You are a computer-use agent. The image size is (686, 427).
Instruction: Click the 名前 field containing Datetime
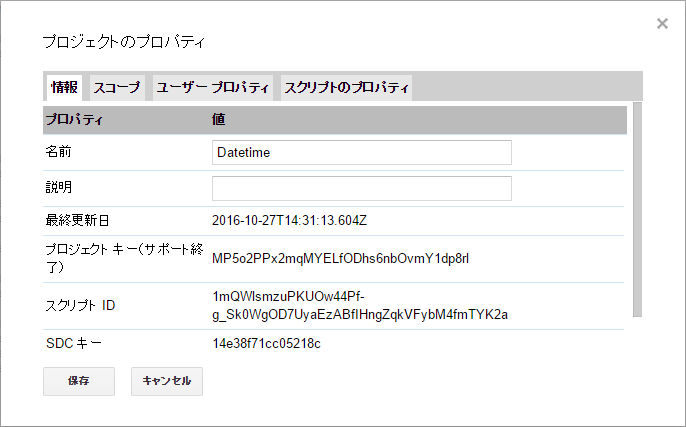click(x=361, y=152)
